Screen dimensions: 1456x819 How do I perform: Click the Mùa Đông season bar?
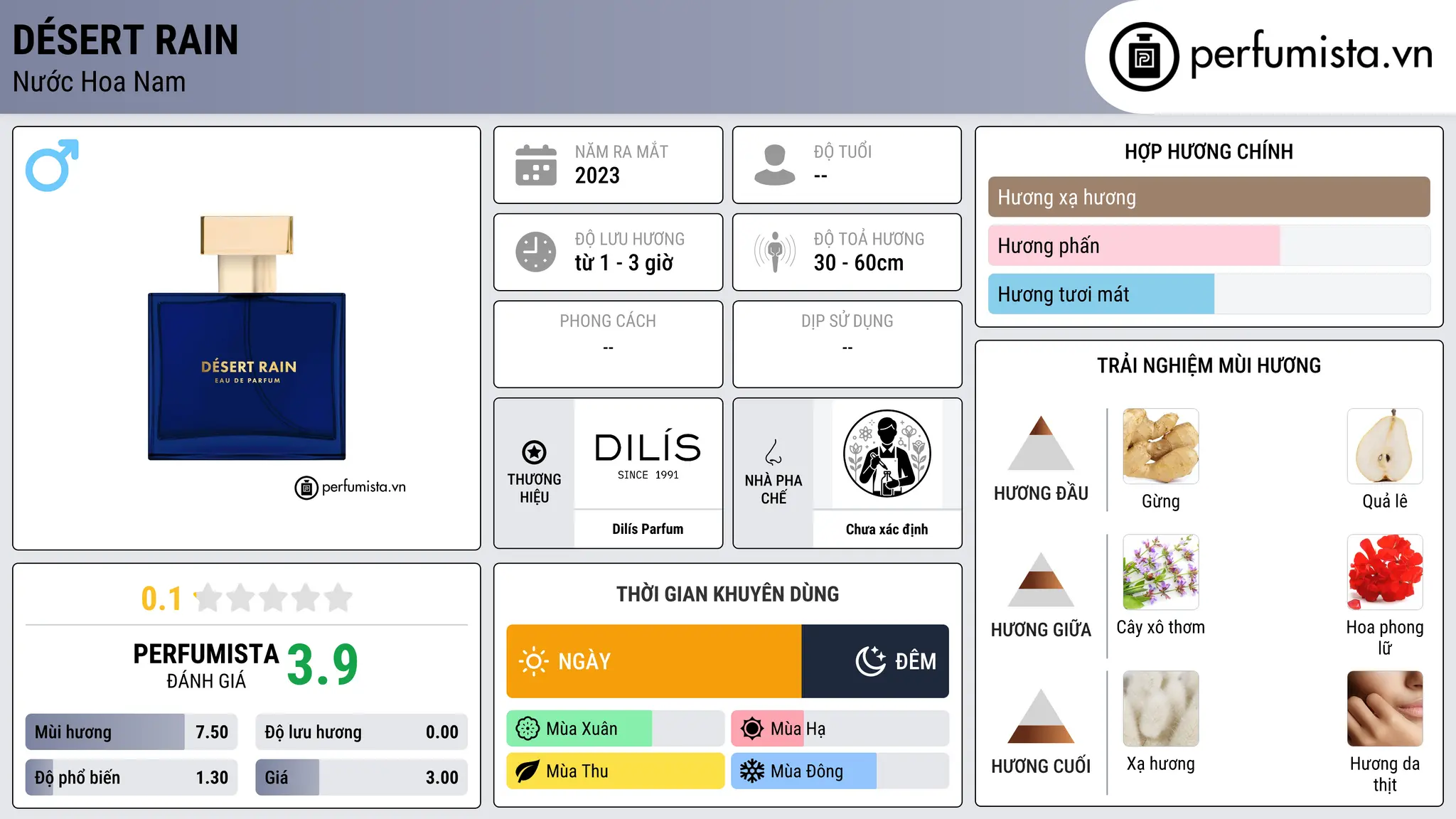coord(840,771)
